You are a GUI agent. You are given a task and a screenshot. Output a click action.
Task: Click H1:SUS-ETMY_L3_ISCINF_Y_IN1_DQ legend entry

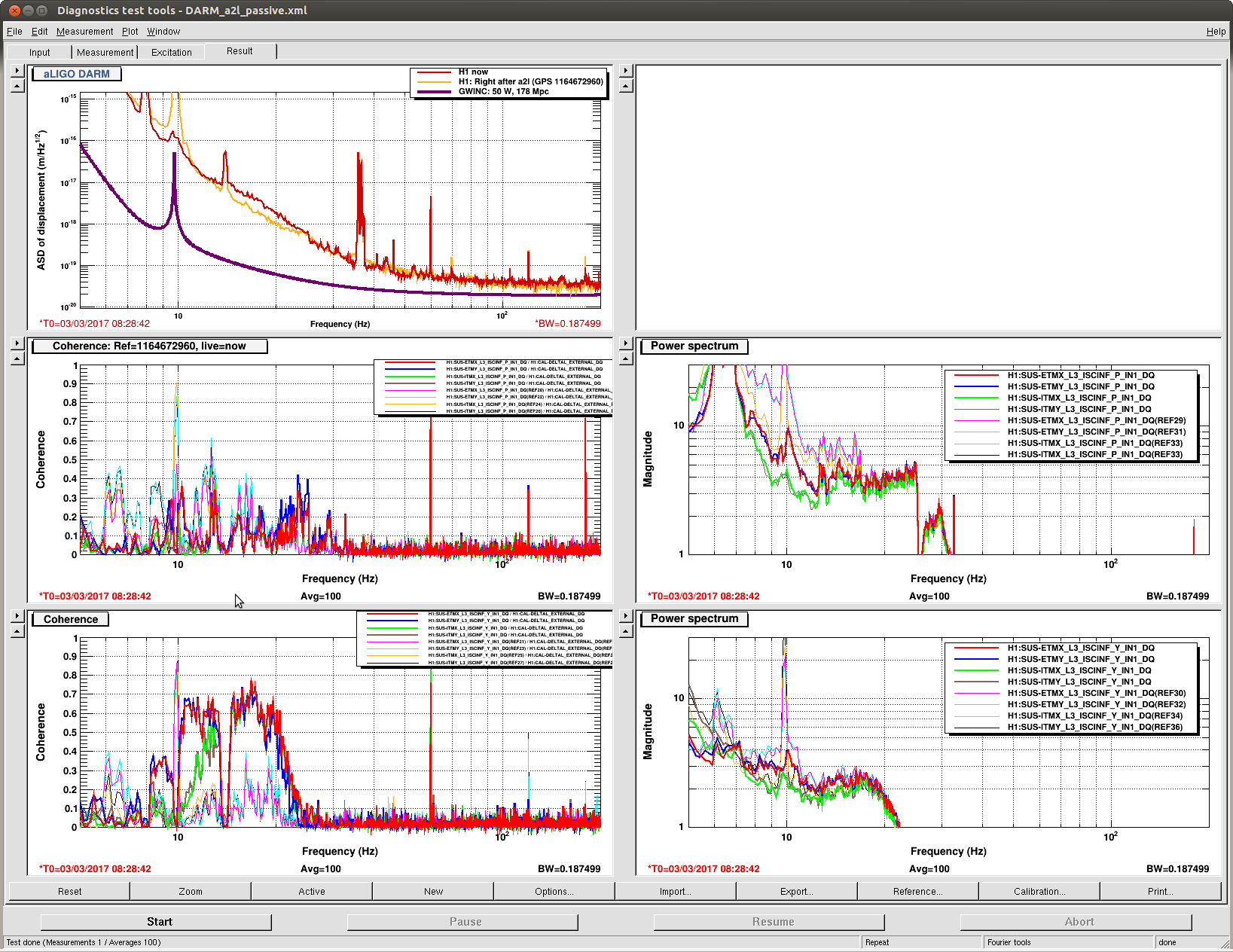click(1081, 659)
